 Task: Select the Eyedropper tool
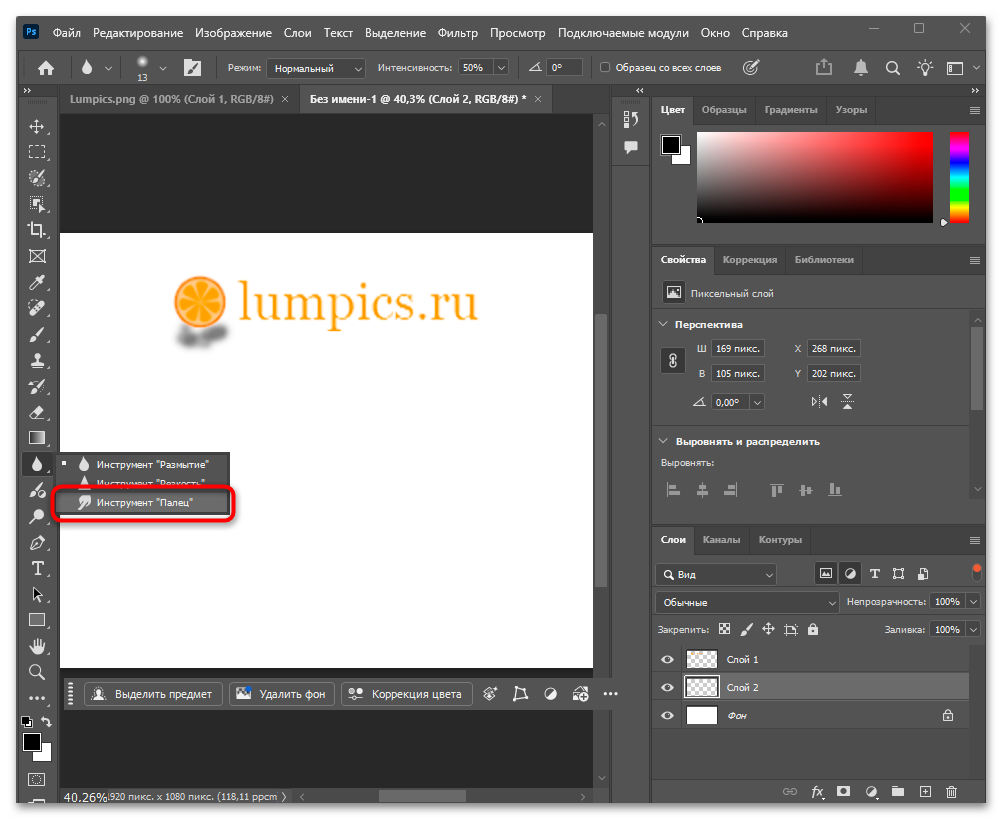click(37, 282)
